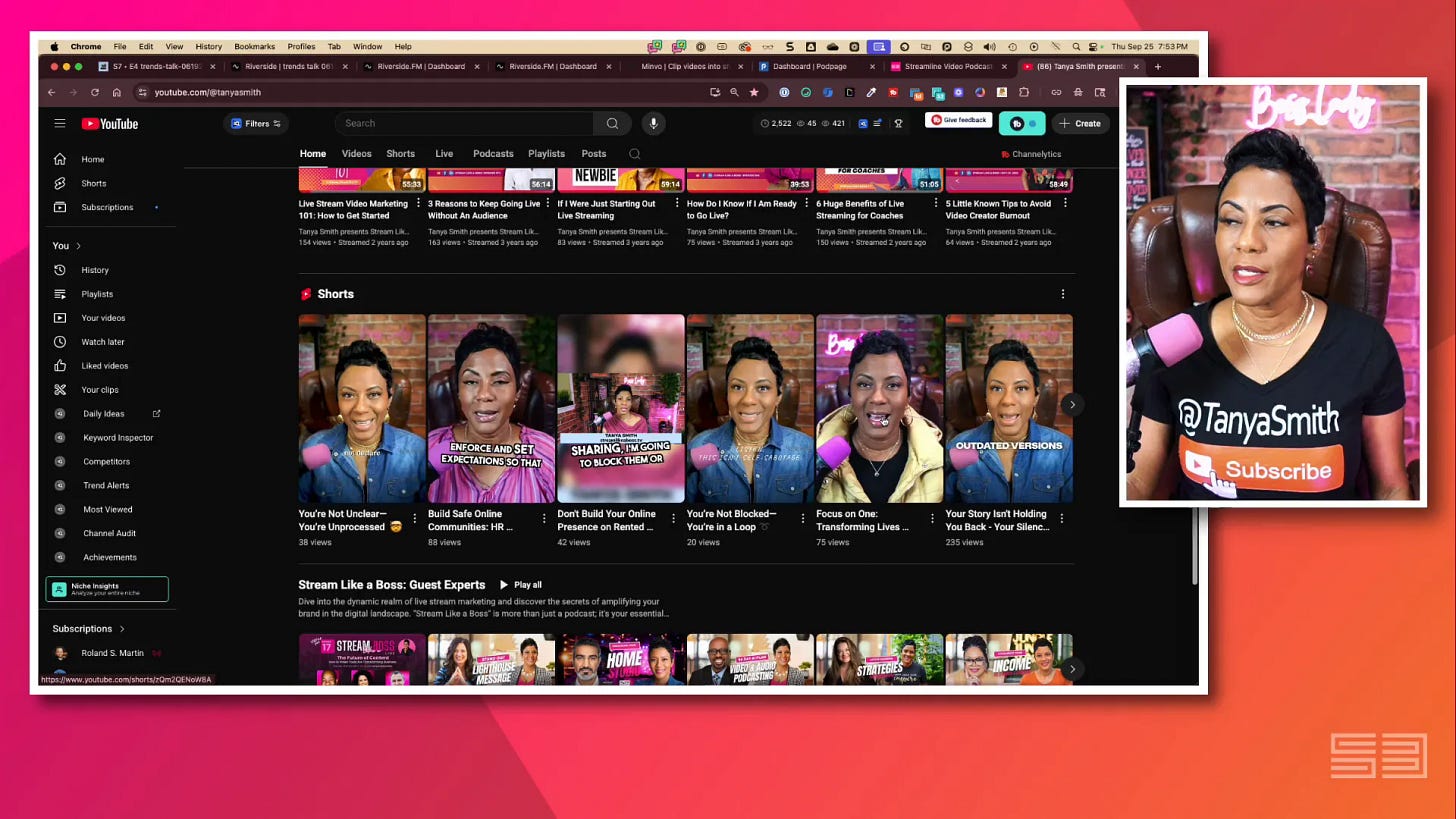
Task: Open the "OUTDATED VERSIONS" short thumbnail
Action: click(1009, 408)
